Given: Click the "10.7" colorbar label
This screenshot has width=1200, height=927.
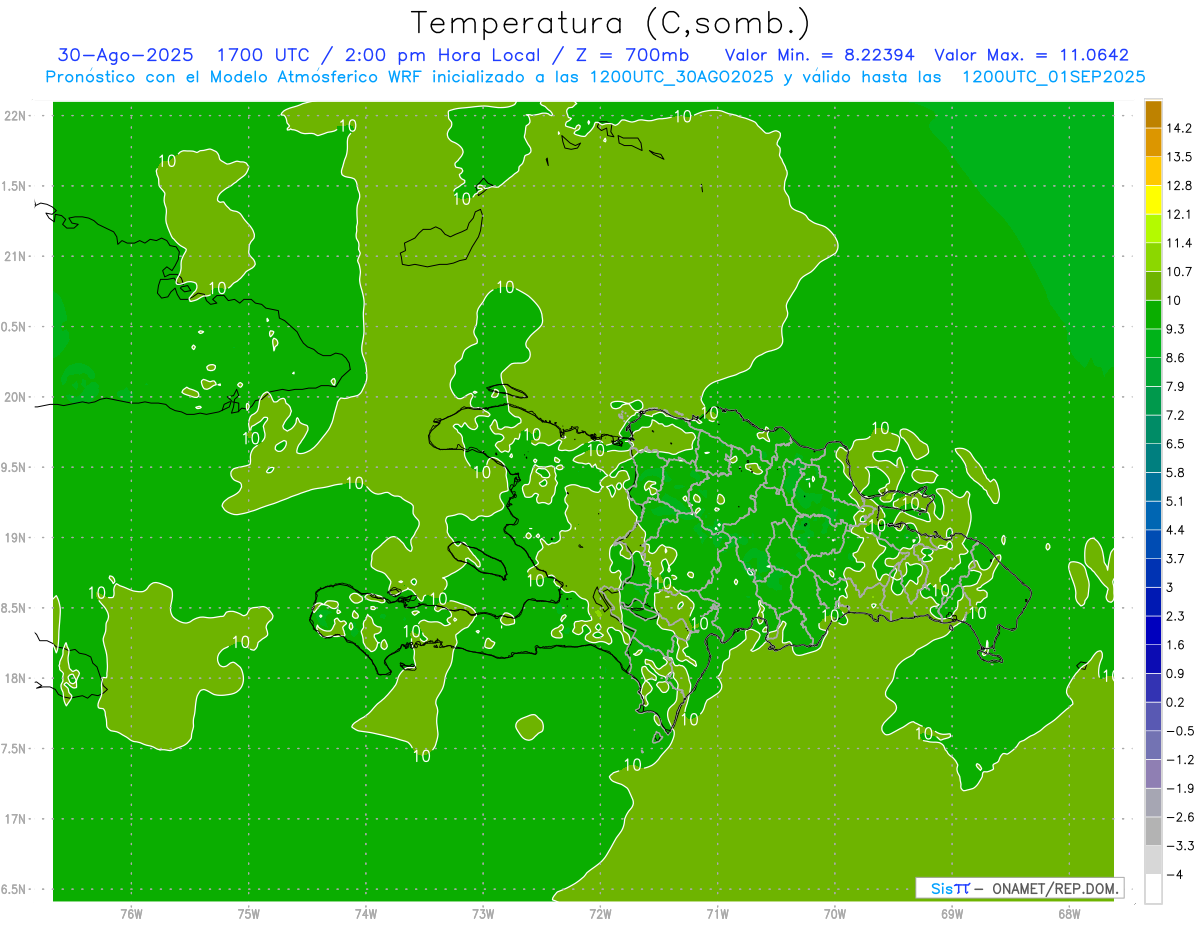Looking at the screenshot, I should 1179,272.
